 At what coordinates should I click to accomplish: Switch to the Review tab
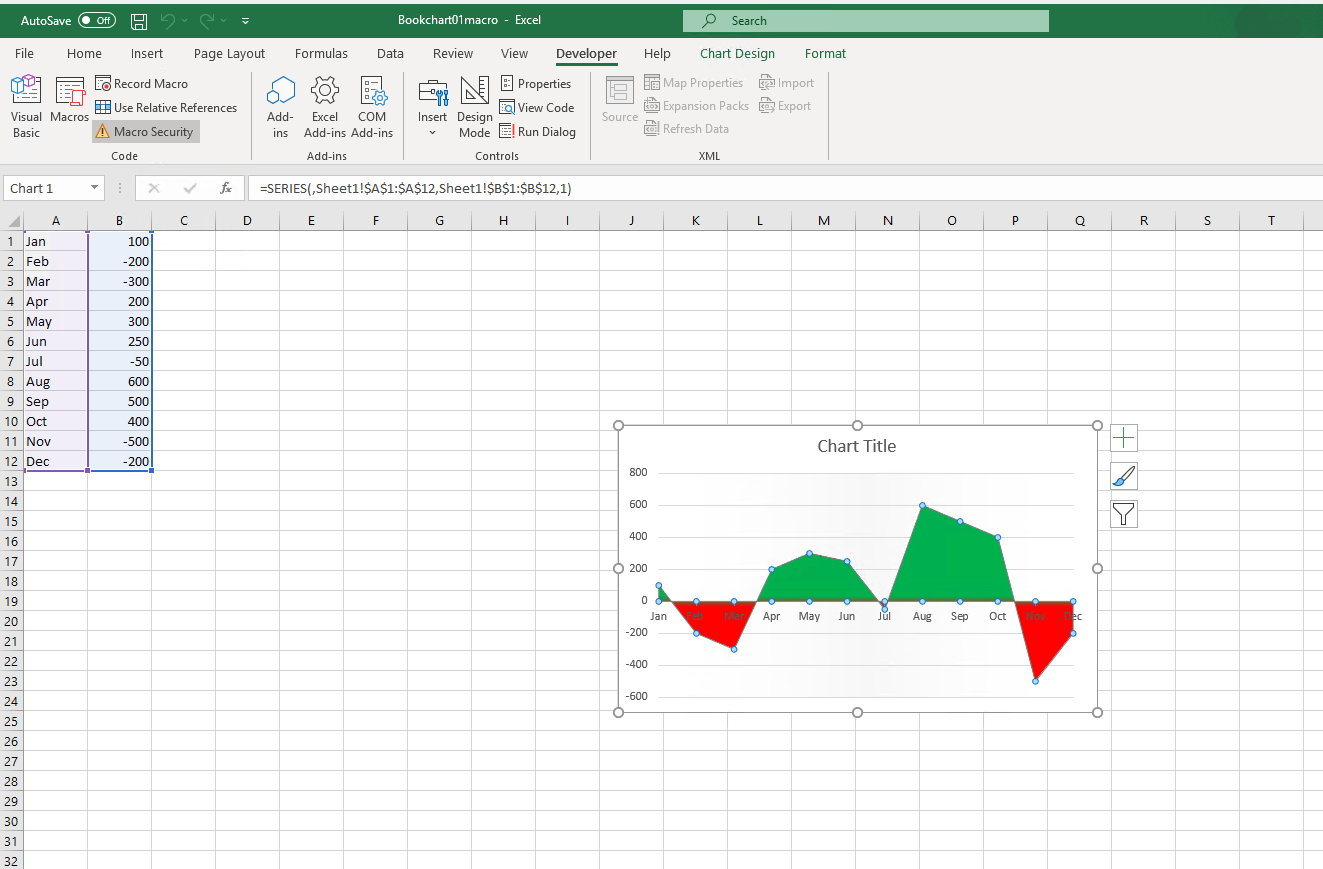point(453,54)
